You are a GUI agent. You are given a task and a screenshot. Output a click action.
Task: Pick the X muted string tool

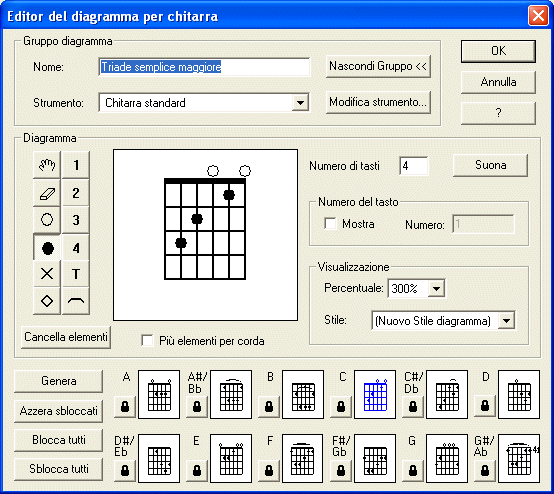(47, 274)
